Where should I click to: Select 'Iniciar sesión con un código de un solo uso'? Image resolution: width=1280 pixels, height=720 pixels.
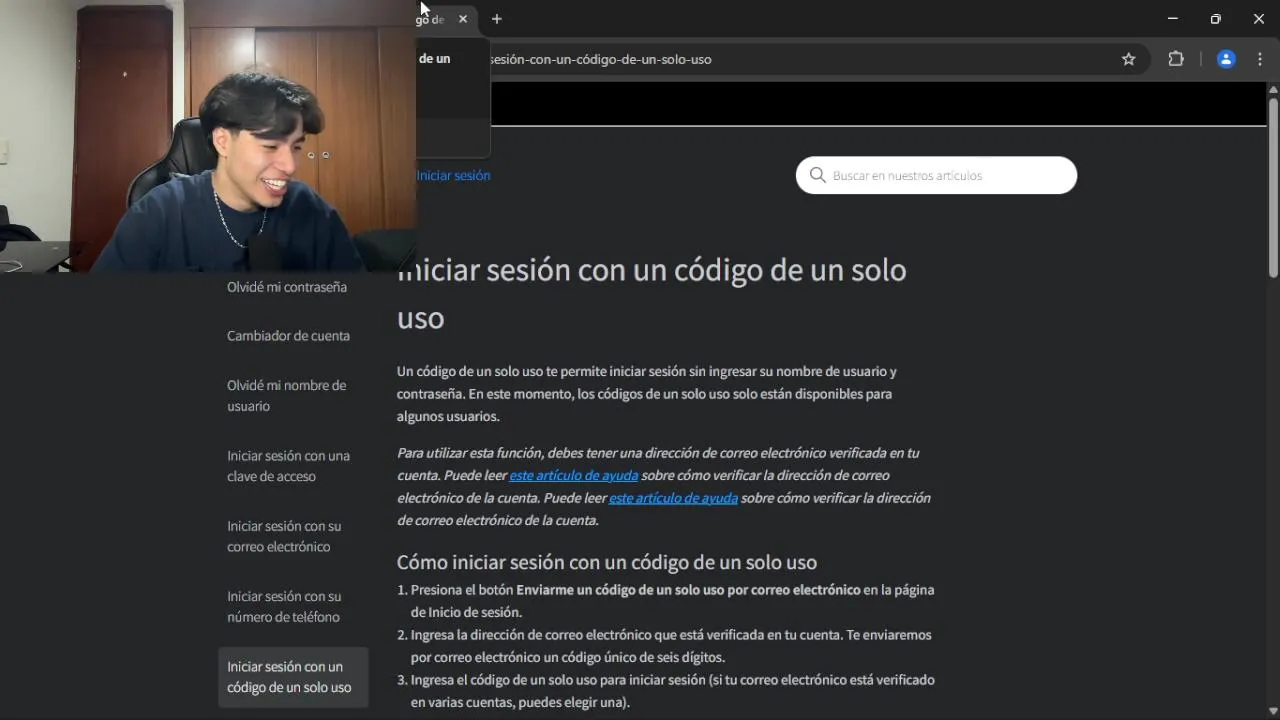pyautogui.click(x=293, y=677)
